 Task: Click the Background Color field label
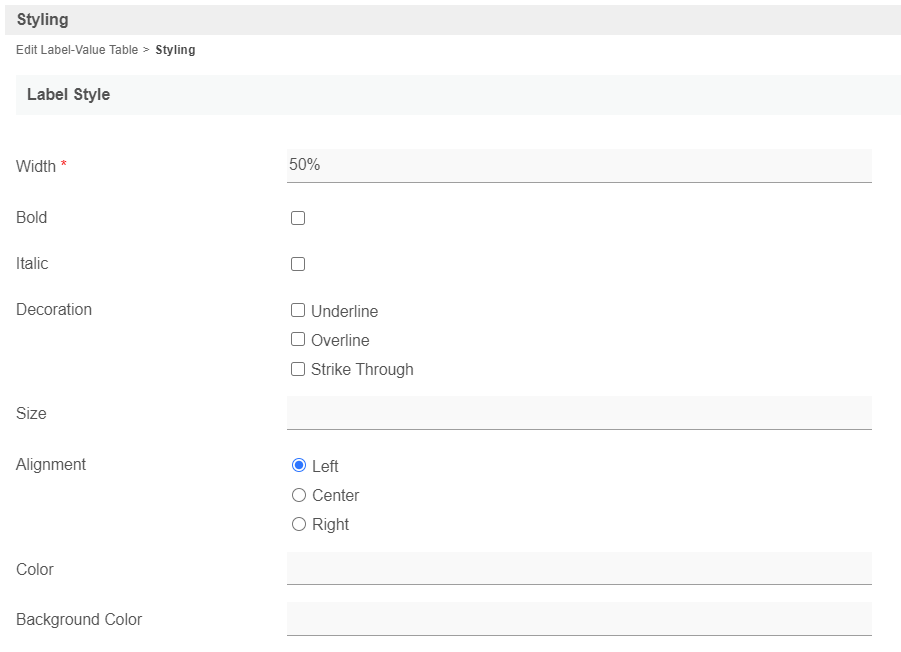point(79,620)
